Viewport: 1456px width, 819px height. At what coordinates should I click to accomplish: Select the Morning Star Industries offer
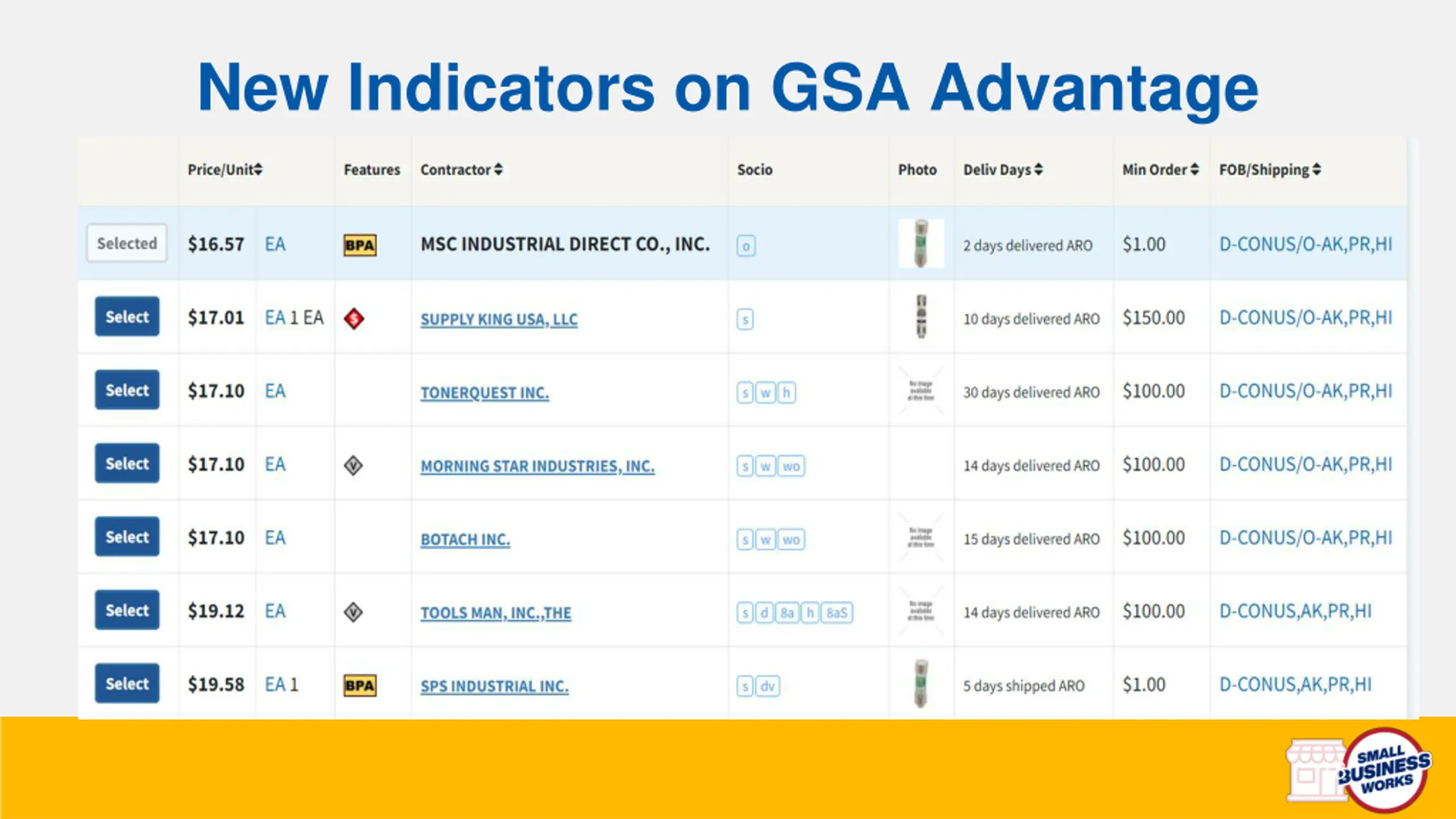[x=127, y=463]
